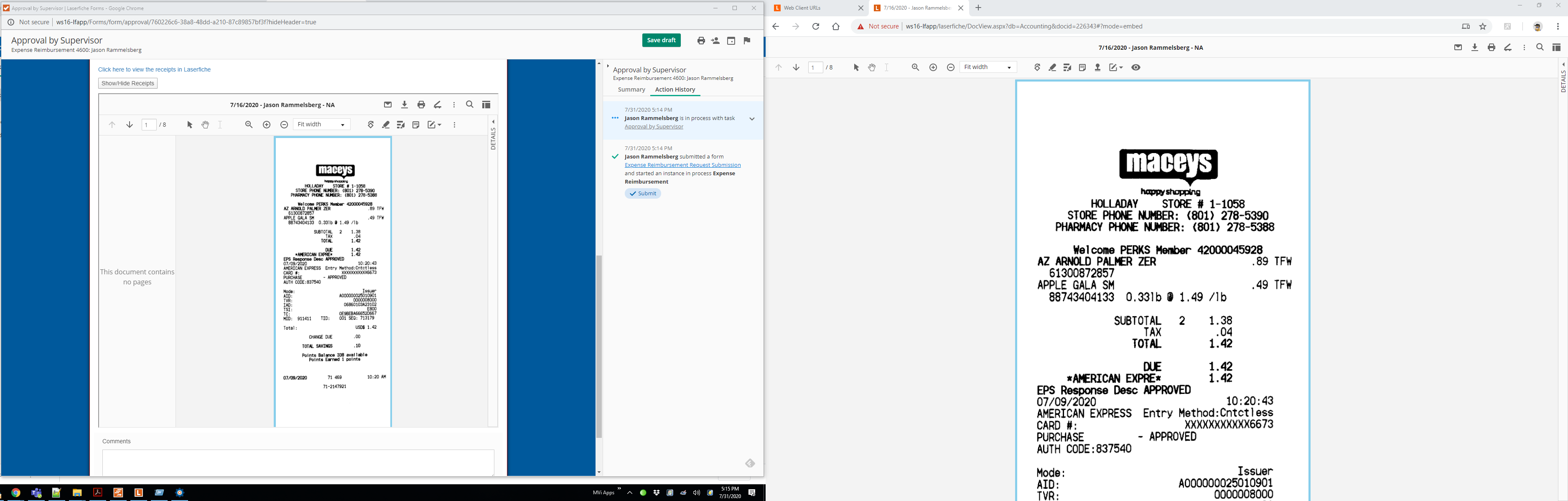Toggle the right viewer details pane icon
1568x501 pixels.
[x=1556, y=48]
